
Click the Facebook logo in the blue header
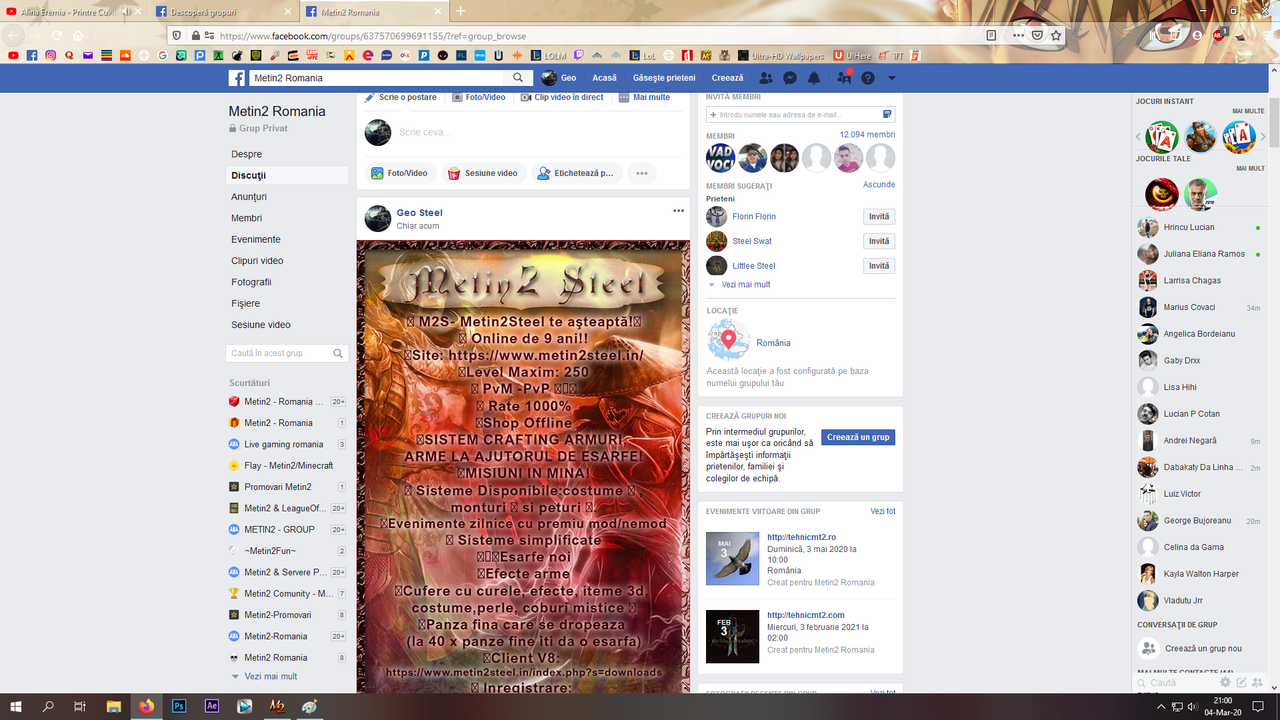(x=237, y=78)
